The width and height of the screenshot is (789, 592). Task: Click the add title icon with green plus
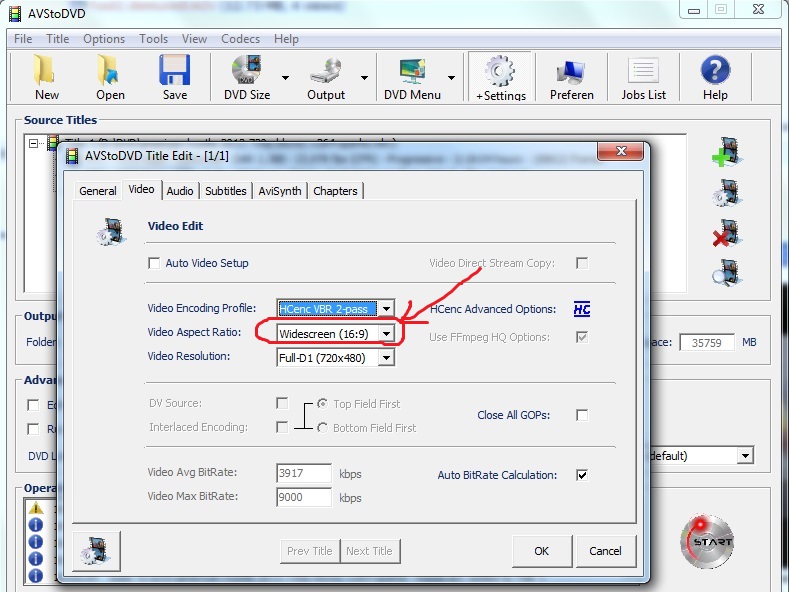[727, 152]
